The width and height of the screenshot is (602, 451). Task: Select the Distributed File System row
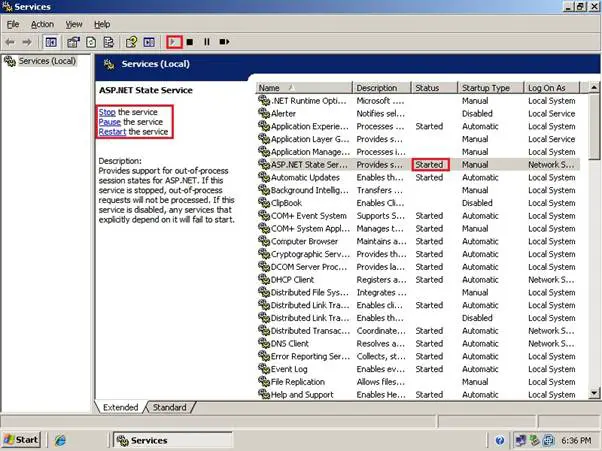pyautogui.click(x=418, y=292)
